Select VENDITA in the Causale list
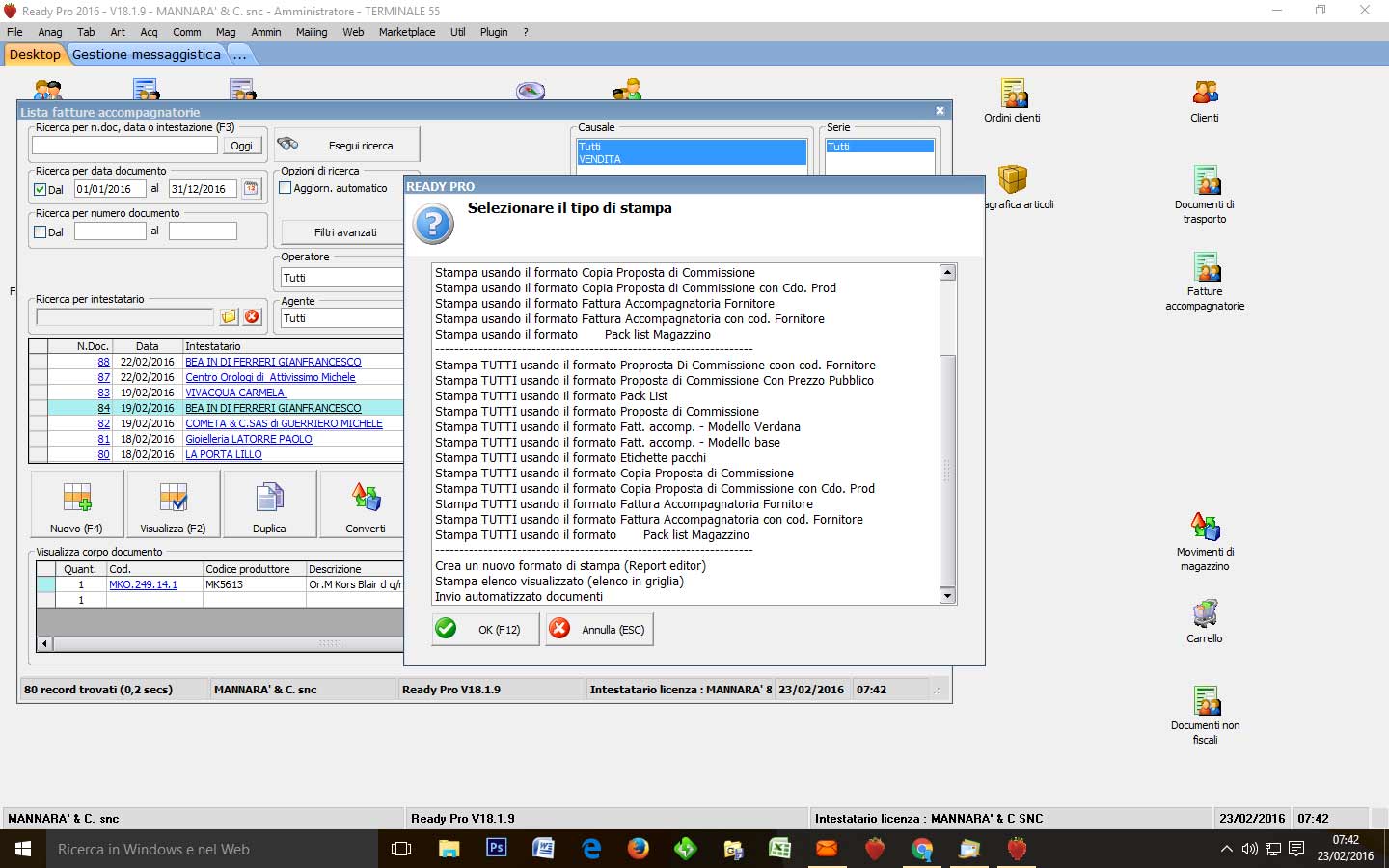 pyautogui.click(x=692, y=159)
